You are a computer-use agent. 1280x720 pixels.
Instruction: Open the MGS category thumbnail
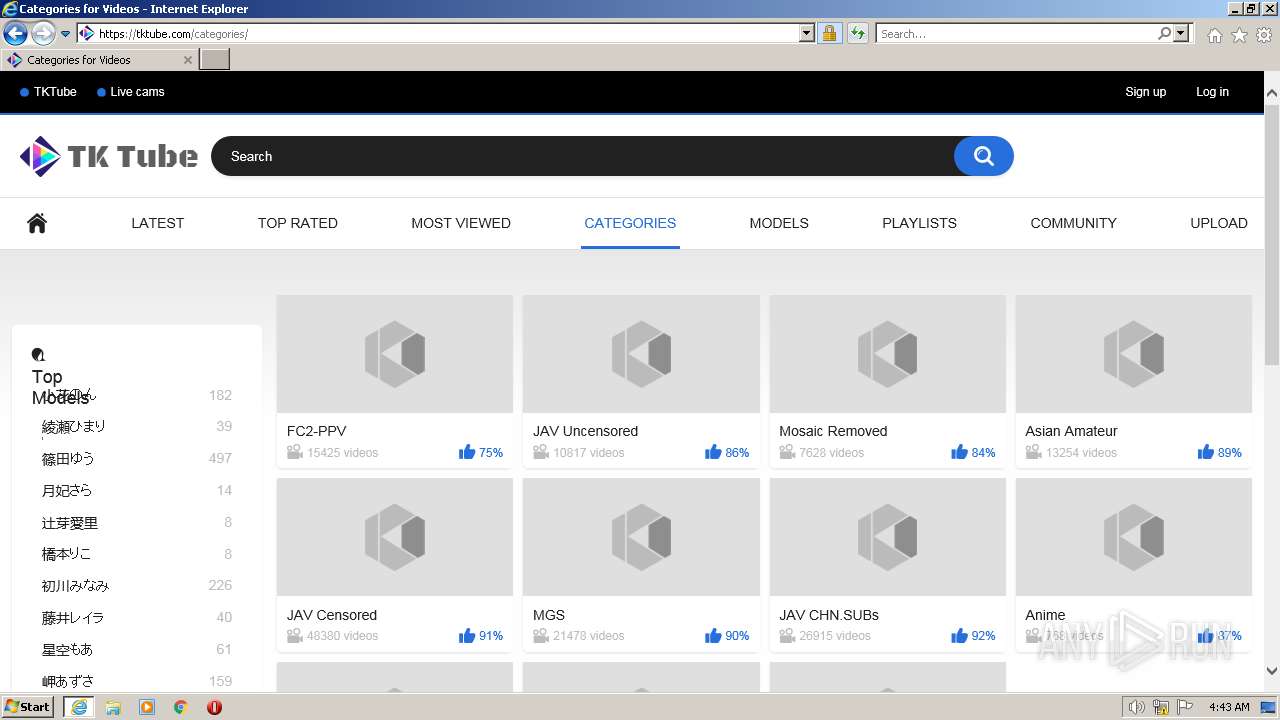tap(641, 537)
